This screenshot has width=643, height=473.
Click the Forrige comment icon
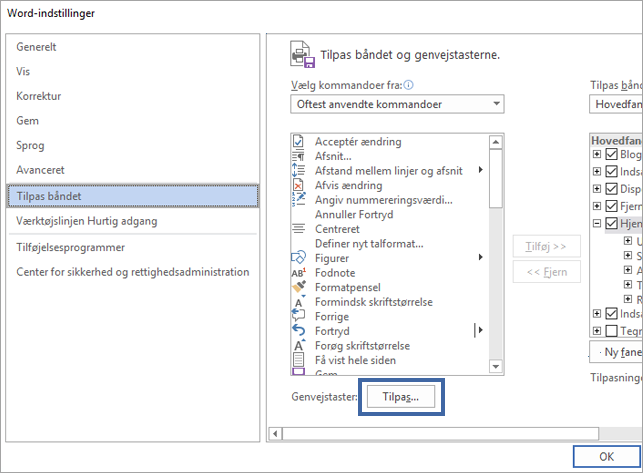point(298,316)
